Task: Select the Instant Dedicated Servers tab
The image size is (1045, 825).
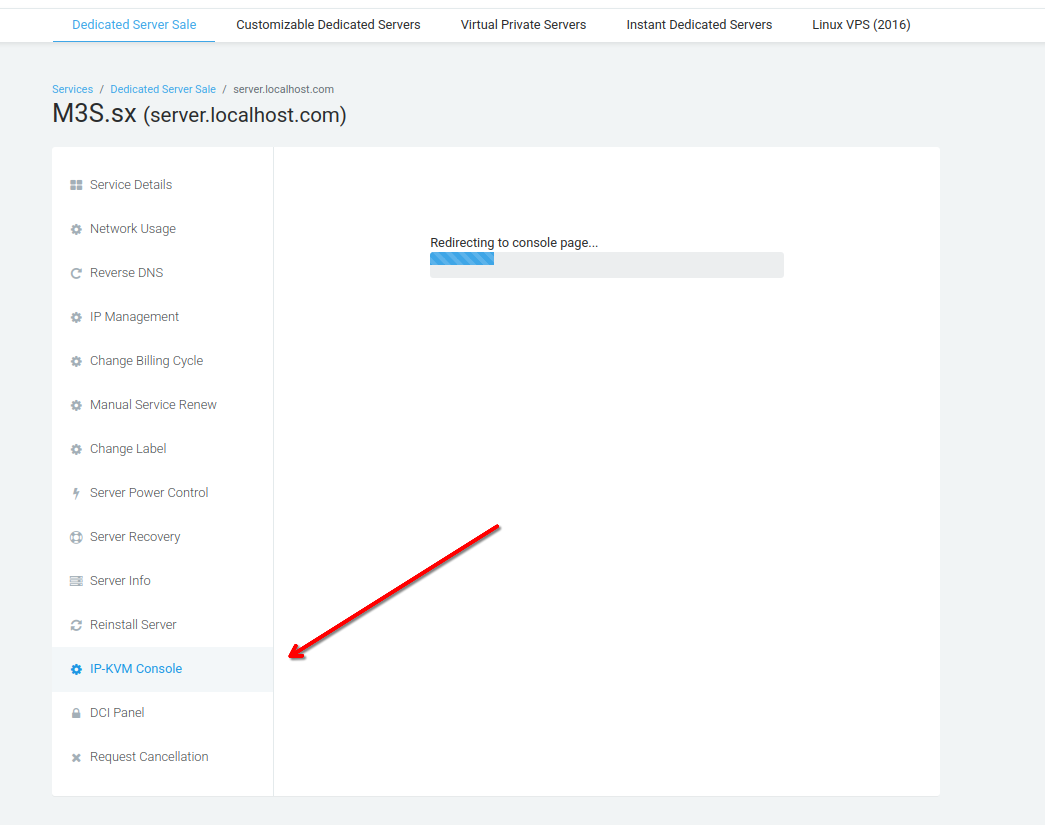Action: (x=699, y=24)
